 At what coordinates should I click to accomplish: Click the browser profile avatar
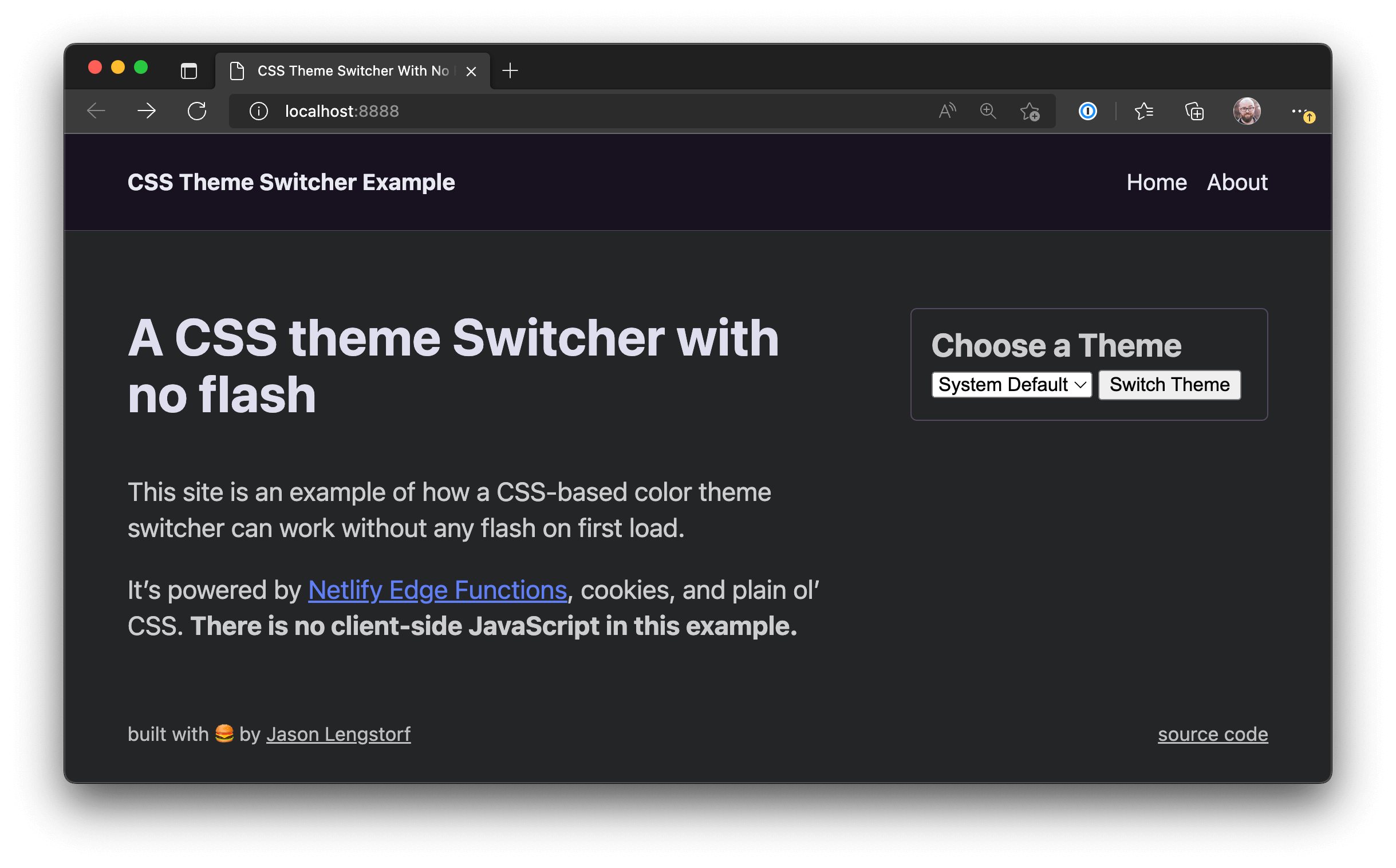(x=1247, y=111)
